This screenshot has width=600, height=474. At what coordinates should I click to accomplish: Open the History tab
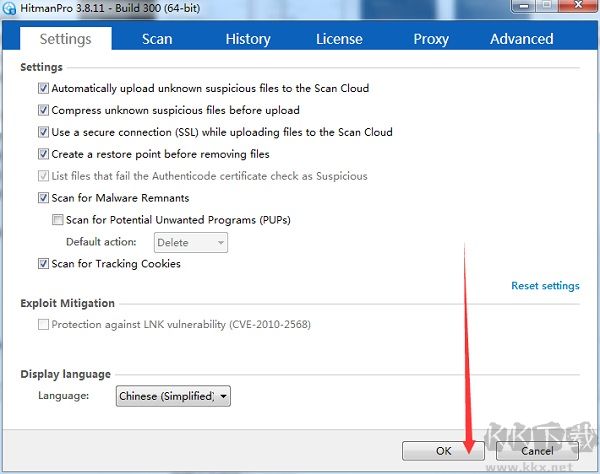(248, 39)
